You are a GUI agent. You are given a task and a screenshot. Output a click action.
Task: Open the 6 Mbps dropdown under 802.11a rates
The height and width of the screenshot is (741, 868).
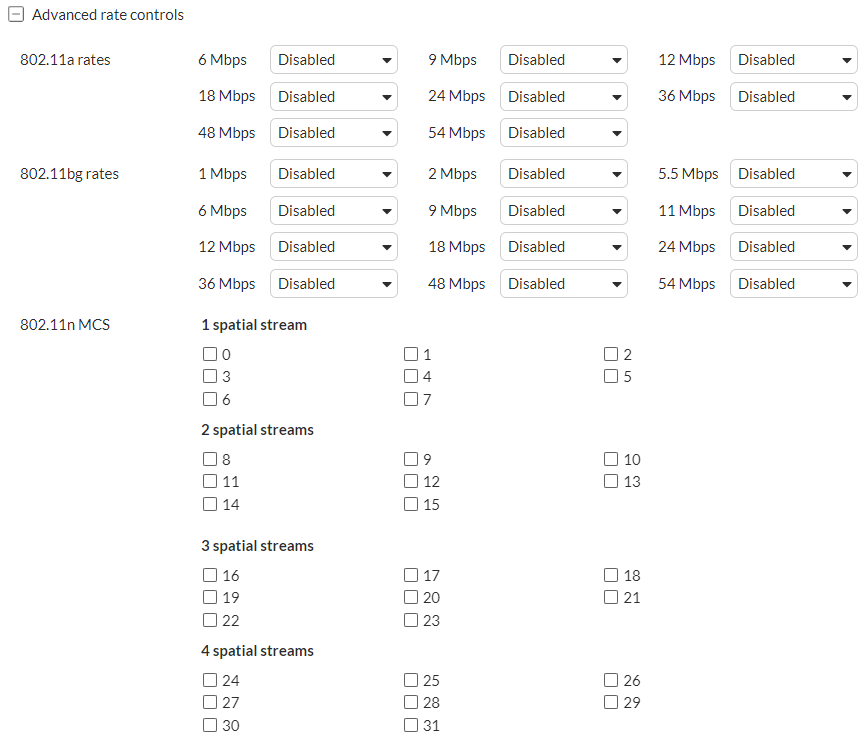pos(333,59)
